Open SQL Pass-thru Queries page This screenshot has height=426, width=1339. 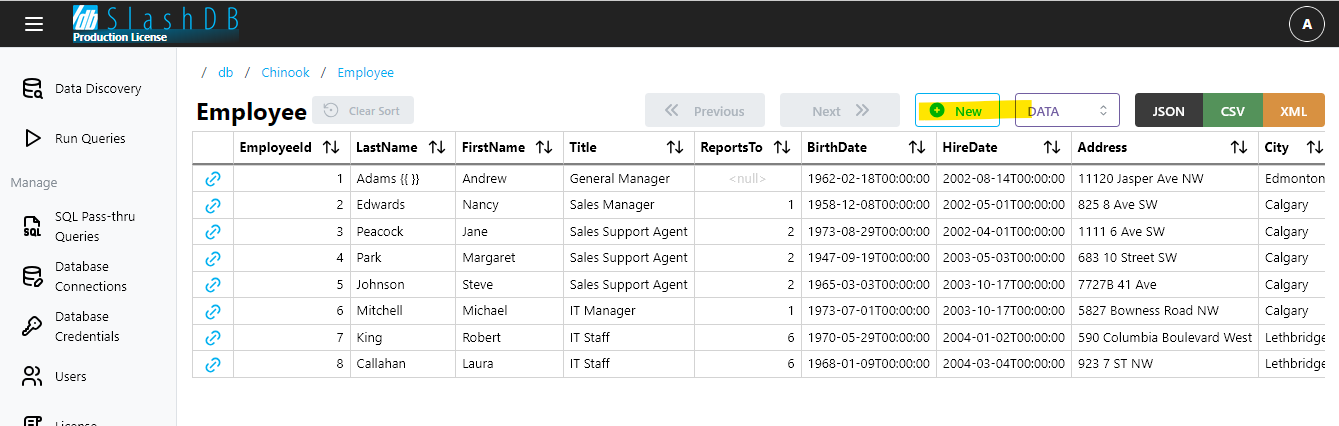click(x=94, y=226)
